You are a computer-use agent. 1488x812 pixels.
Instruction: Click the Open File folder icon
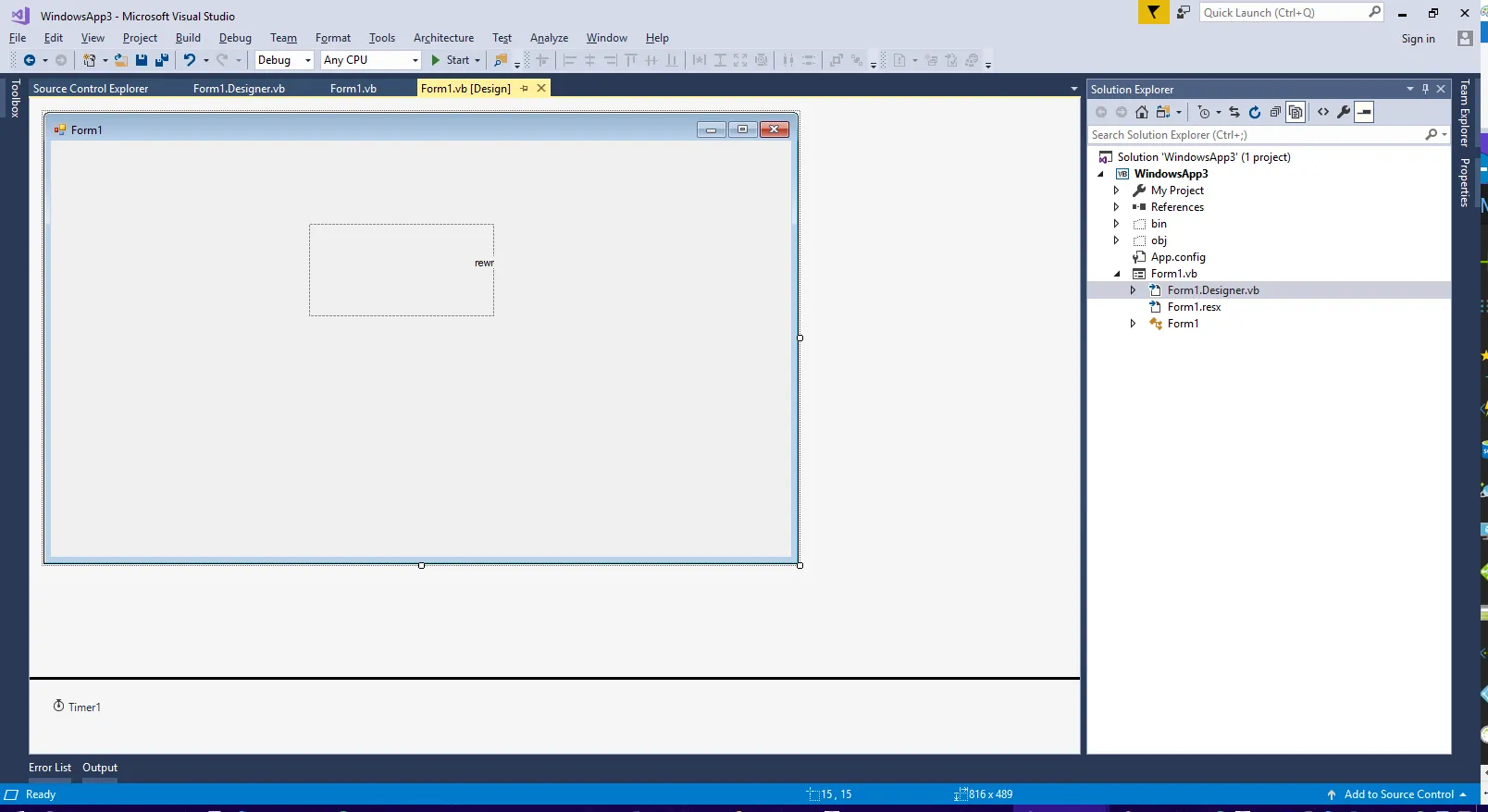pos(120,60)
